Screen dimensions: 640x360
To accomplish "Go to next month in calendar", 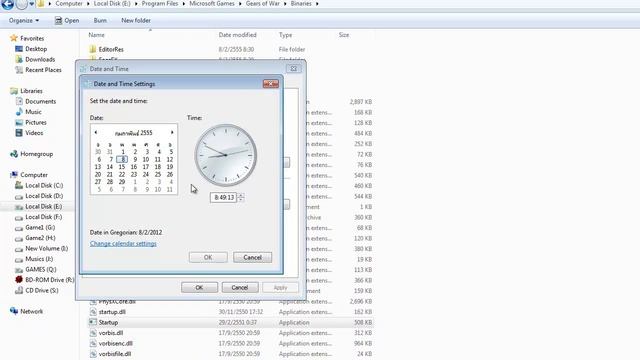I will (x=172, y=132).
